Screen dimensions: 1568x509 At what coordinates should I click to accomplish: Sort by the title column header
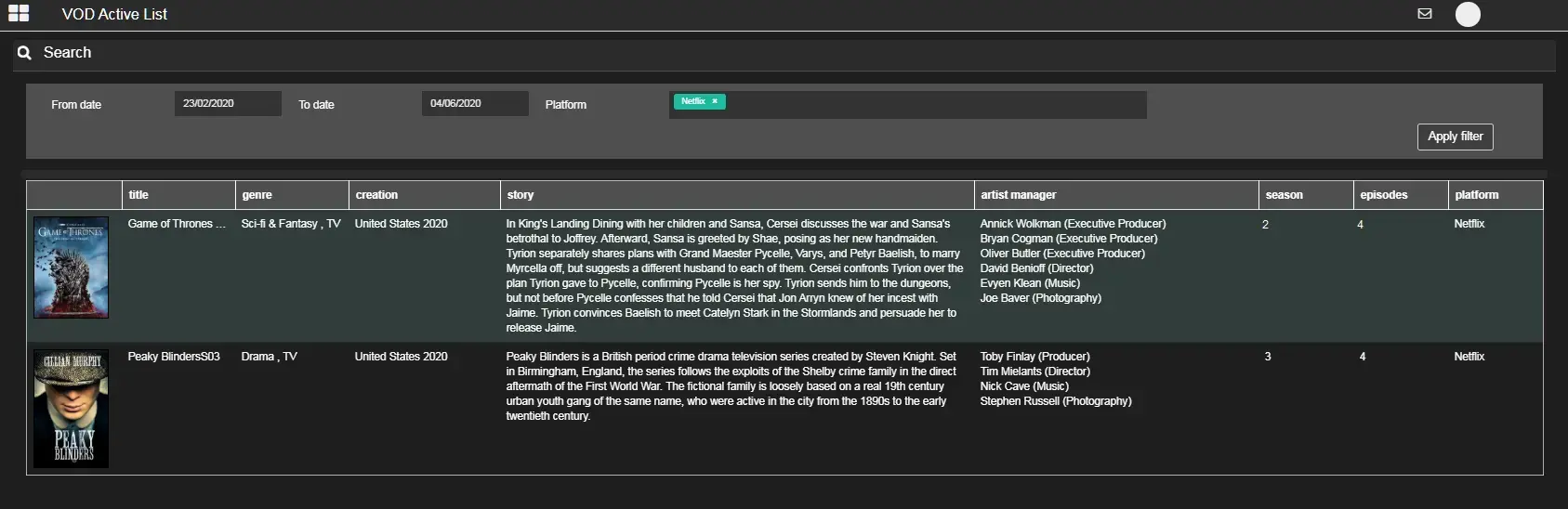click(138, 195)
